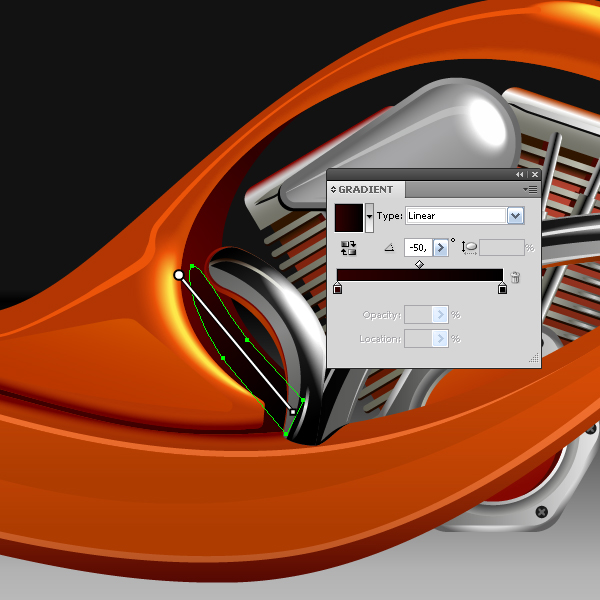
Task: Click the gradient fill preview swatch
Action: 349,218
